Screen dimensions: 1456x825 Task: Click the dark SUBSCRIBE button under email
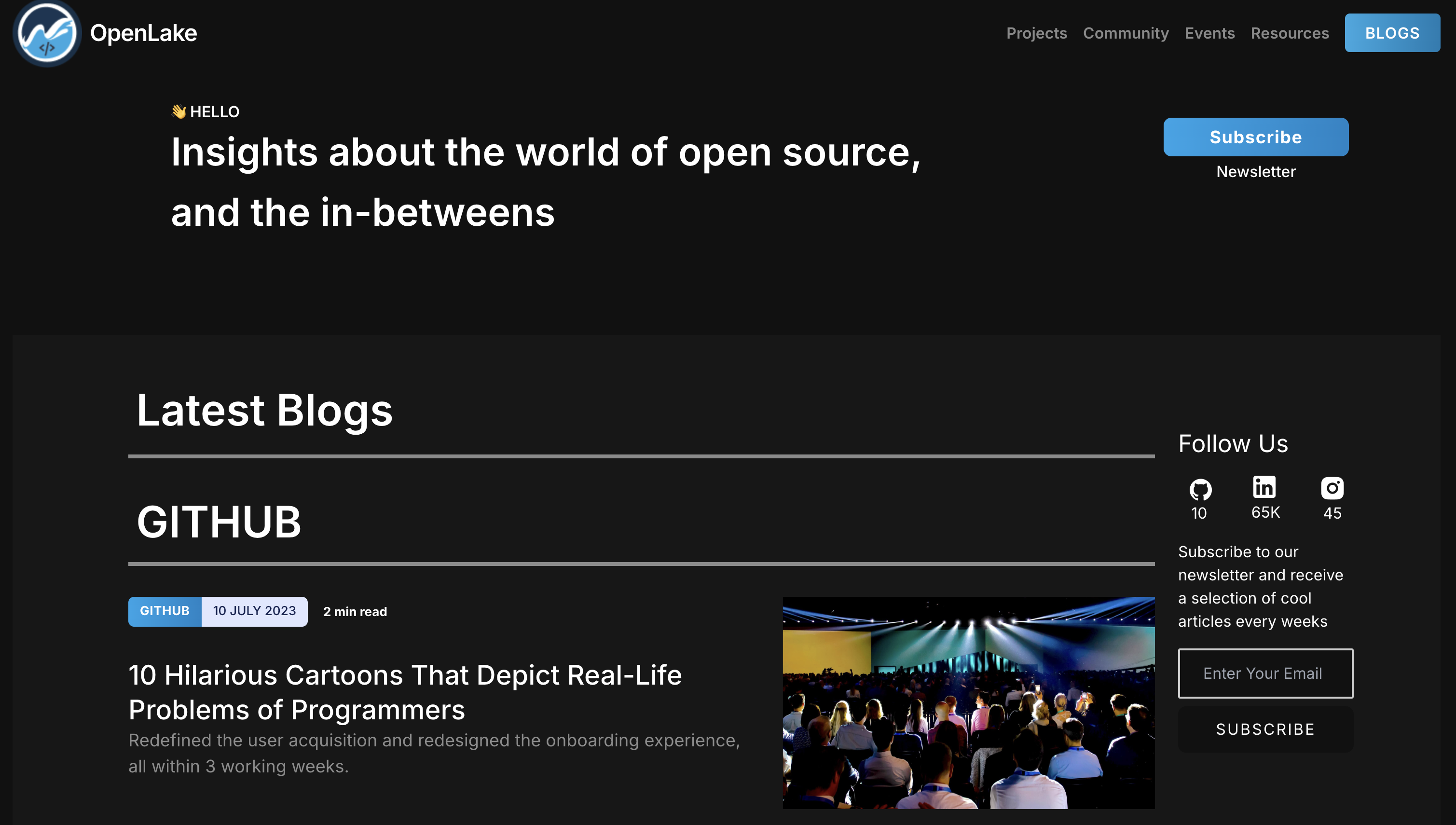pyautogui.click(x=1265, y=729)
